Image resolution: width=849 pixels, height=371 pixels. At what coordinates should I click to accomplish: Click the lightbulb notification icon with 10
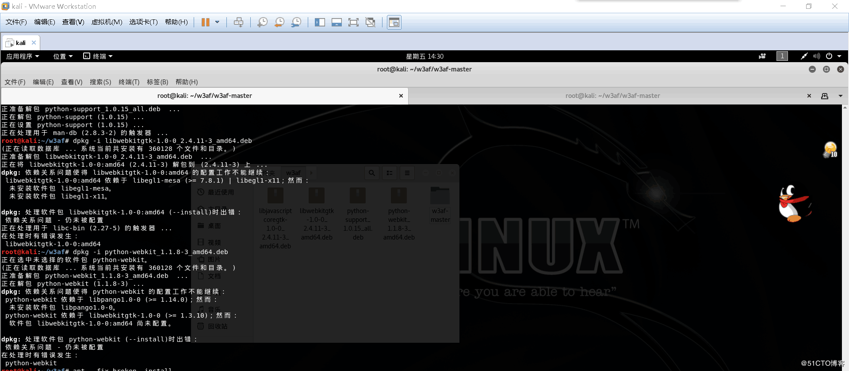pos(830,150)
